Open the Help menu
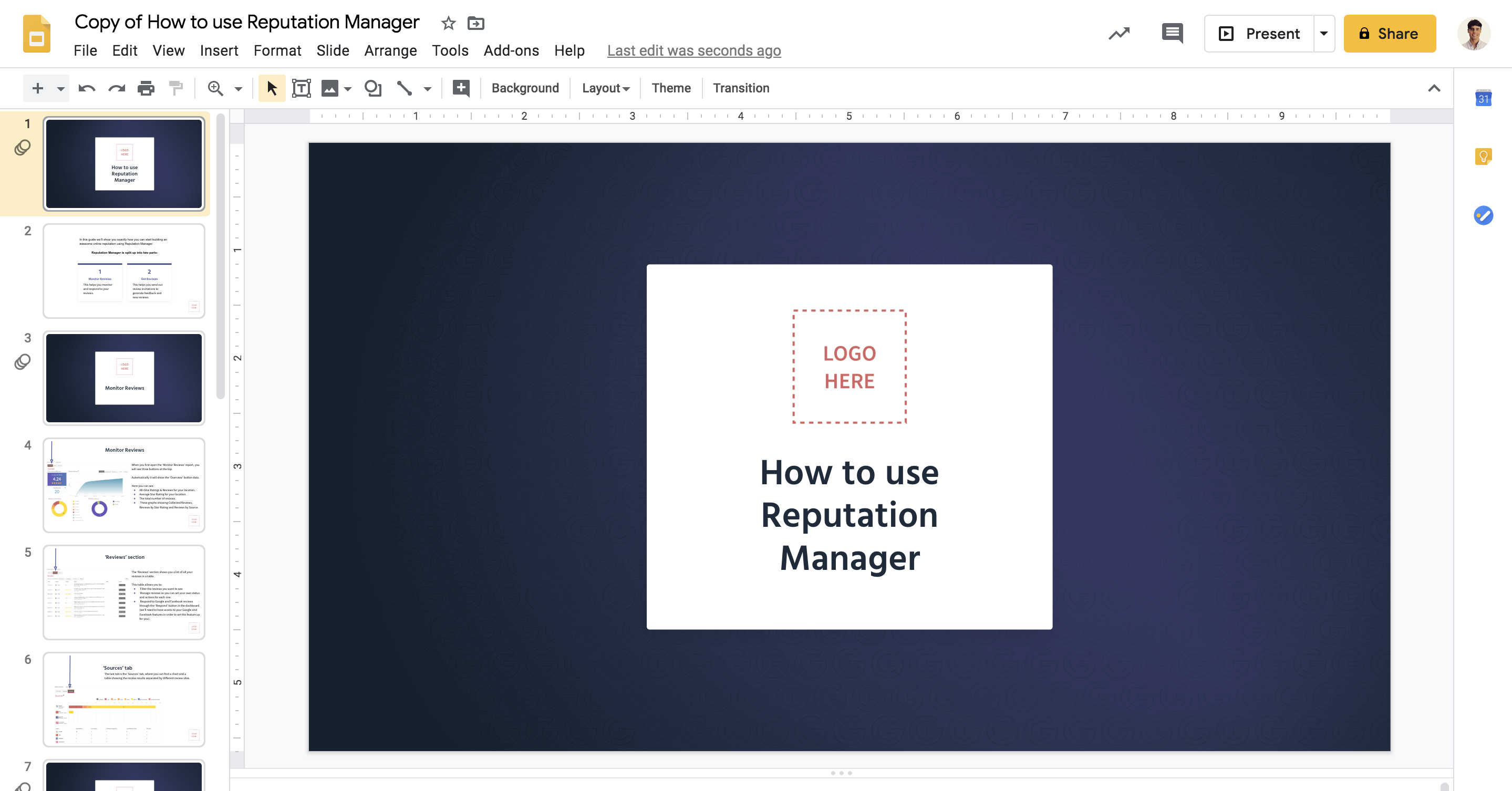1512x791 pixels. tap(569, 51)
